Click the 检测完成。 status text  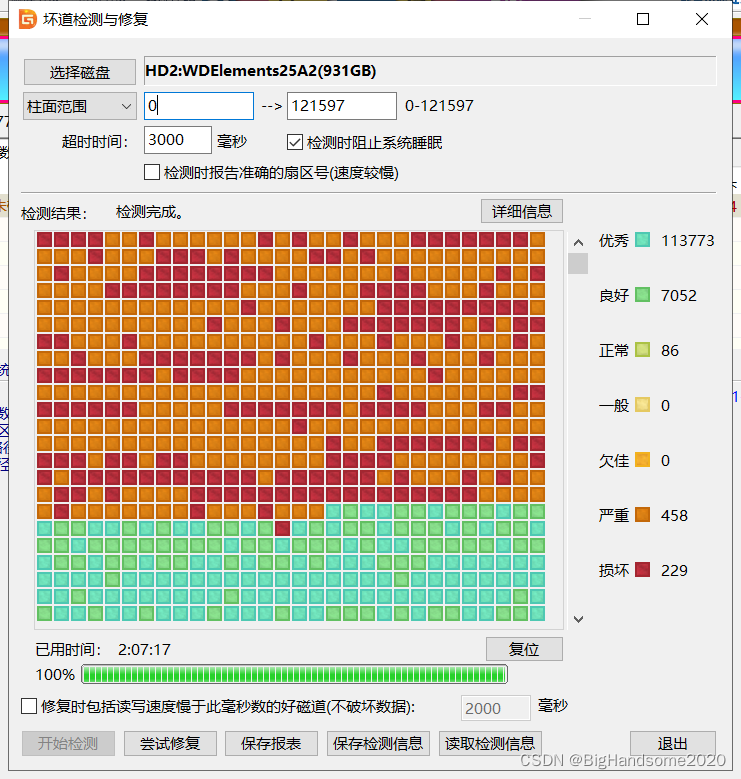[150, 212]
